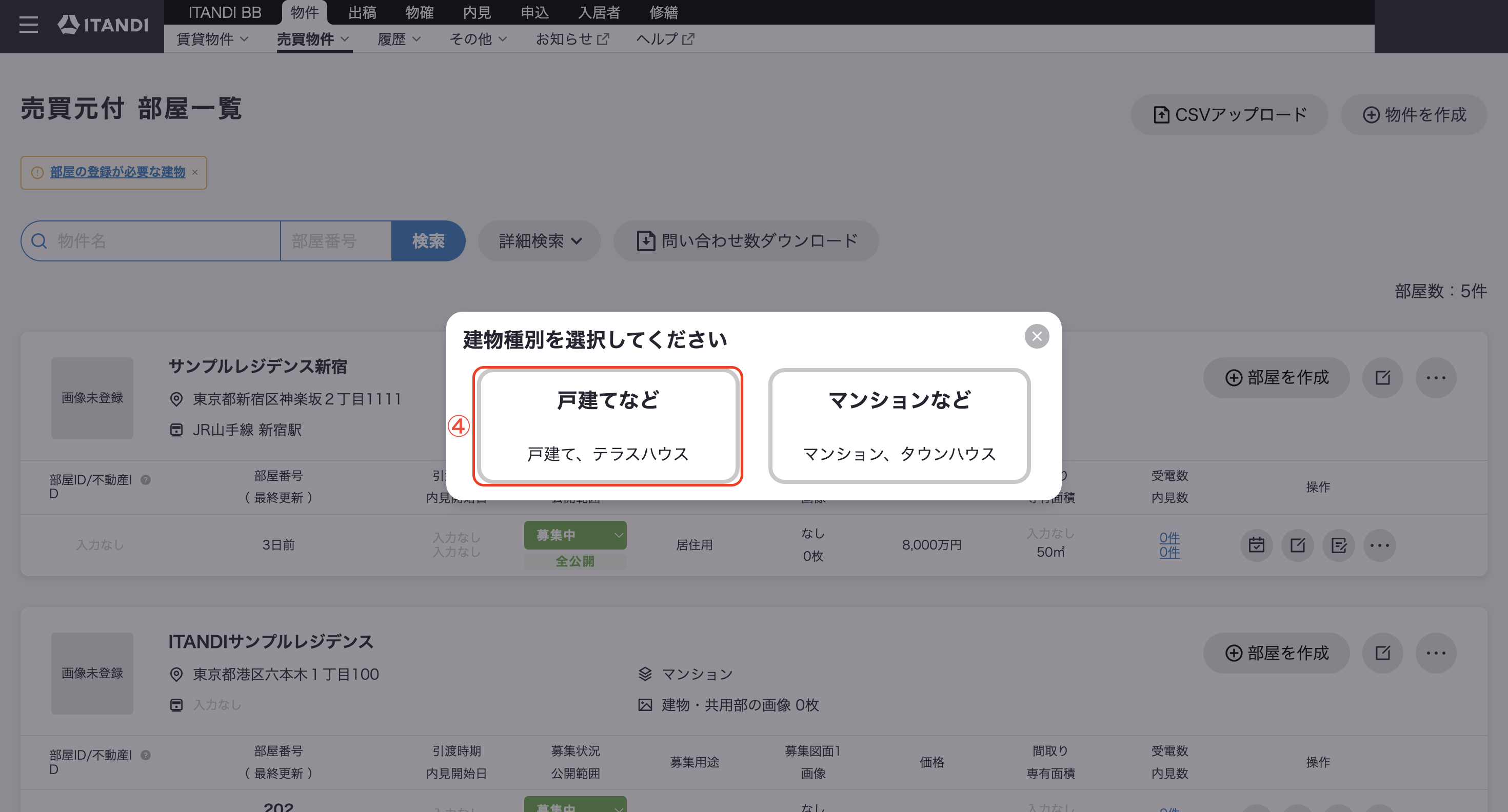
Task: Click the ITANDIサンプルレジデンス building name
Action: click(x=270, y=642)
